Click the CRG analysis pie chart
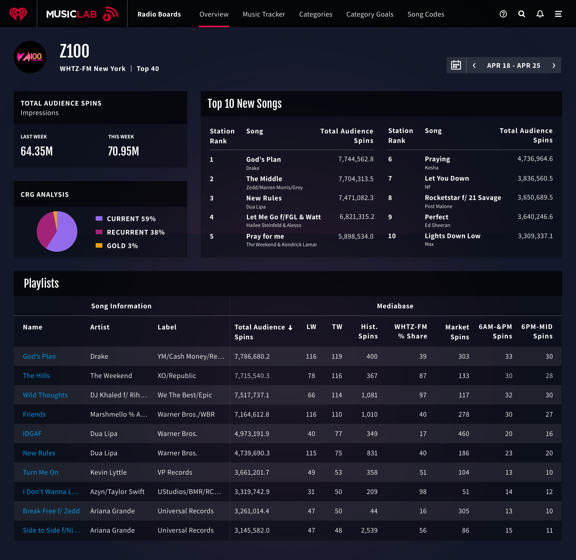This screenshot has height=560, width=576. [57, 231]
